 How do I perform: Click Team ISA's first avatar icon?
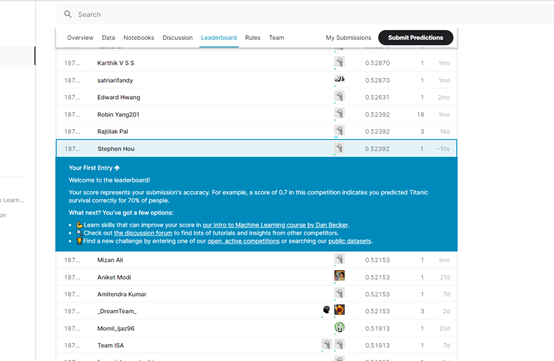click(x=326, y=344)
